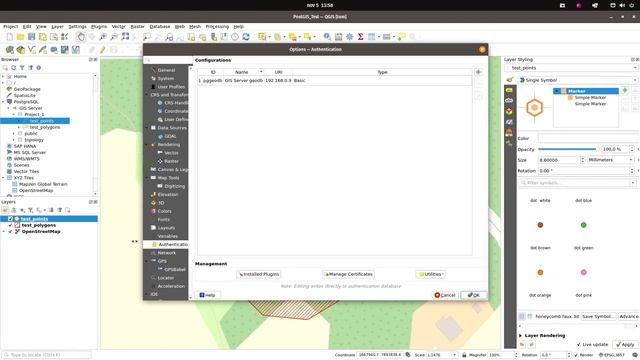Expand the Layer Rendering section
Viewport: 640px width, 360px height.
520,336
